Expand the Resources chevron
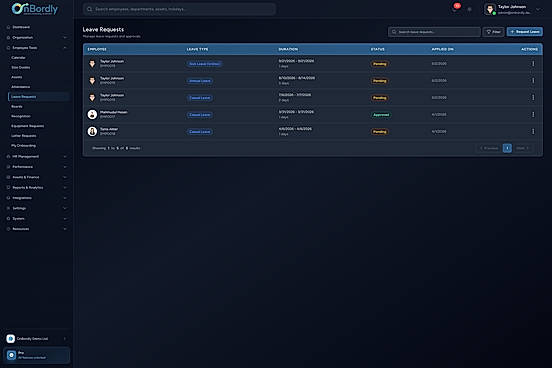This screenshot has width=552, height=368. [65, 229]
